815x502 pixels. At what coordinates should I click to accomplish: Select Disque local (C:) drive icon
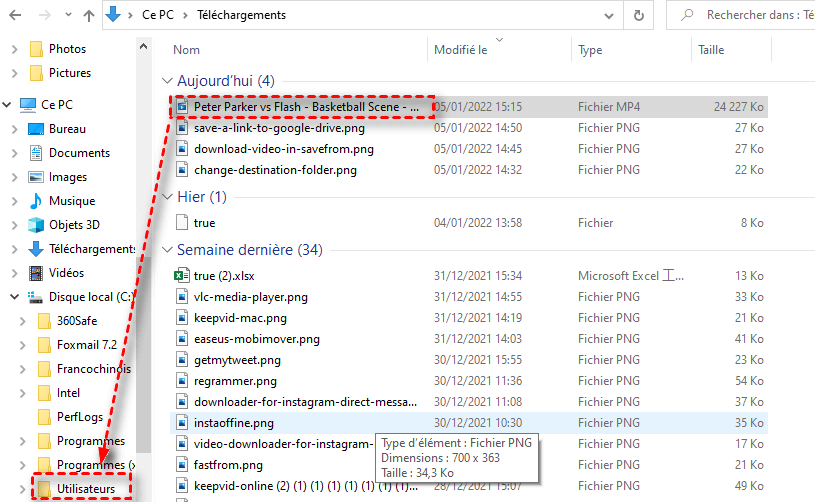point(35,297)
